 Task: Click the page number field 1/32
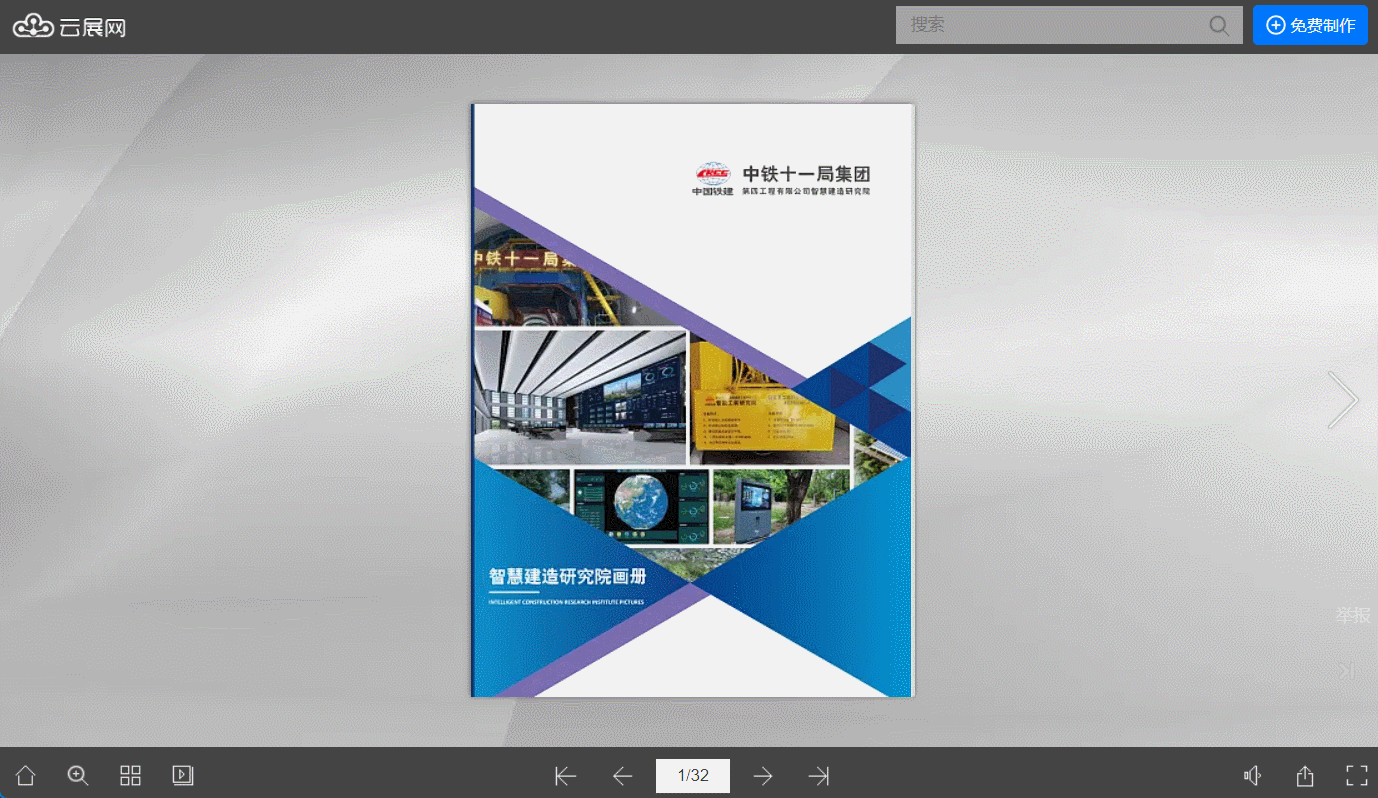point(693,775)
